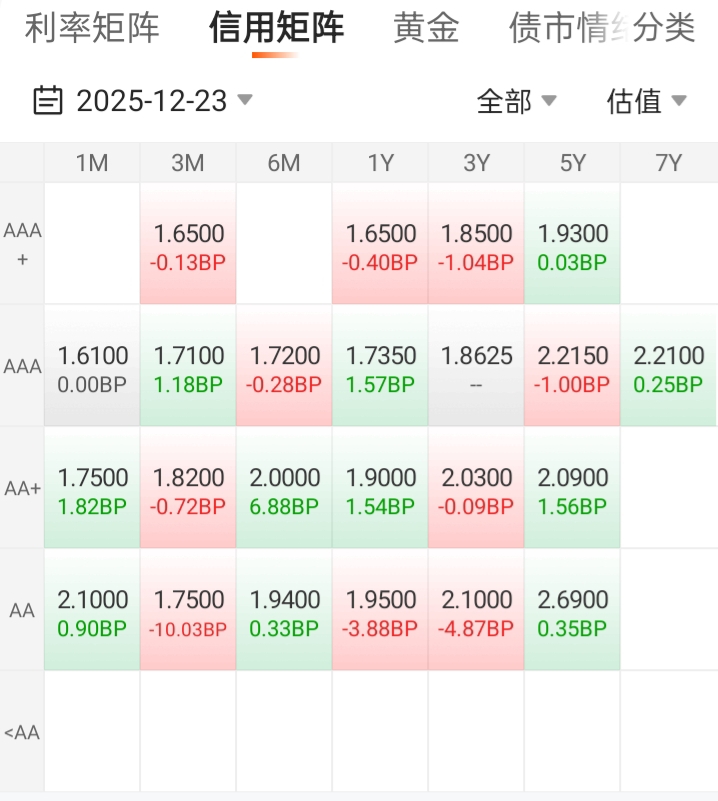
Task: Expand the 全部 filter dropdown
Action: point(516,100)
